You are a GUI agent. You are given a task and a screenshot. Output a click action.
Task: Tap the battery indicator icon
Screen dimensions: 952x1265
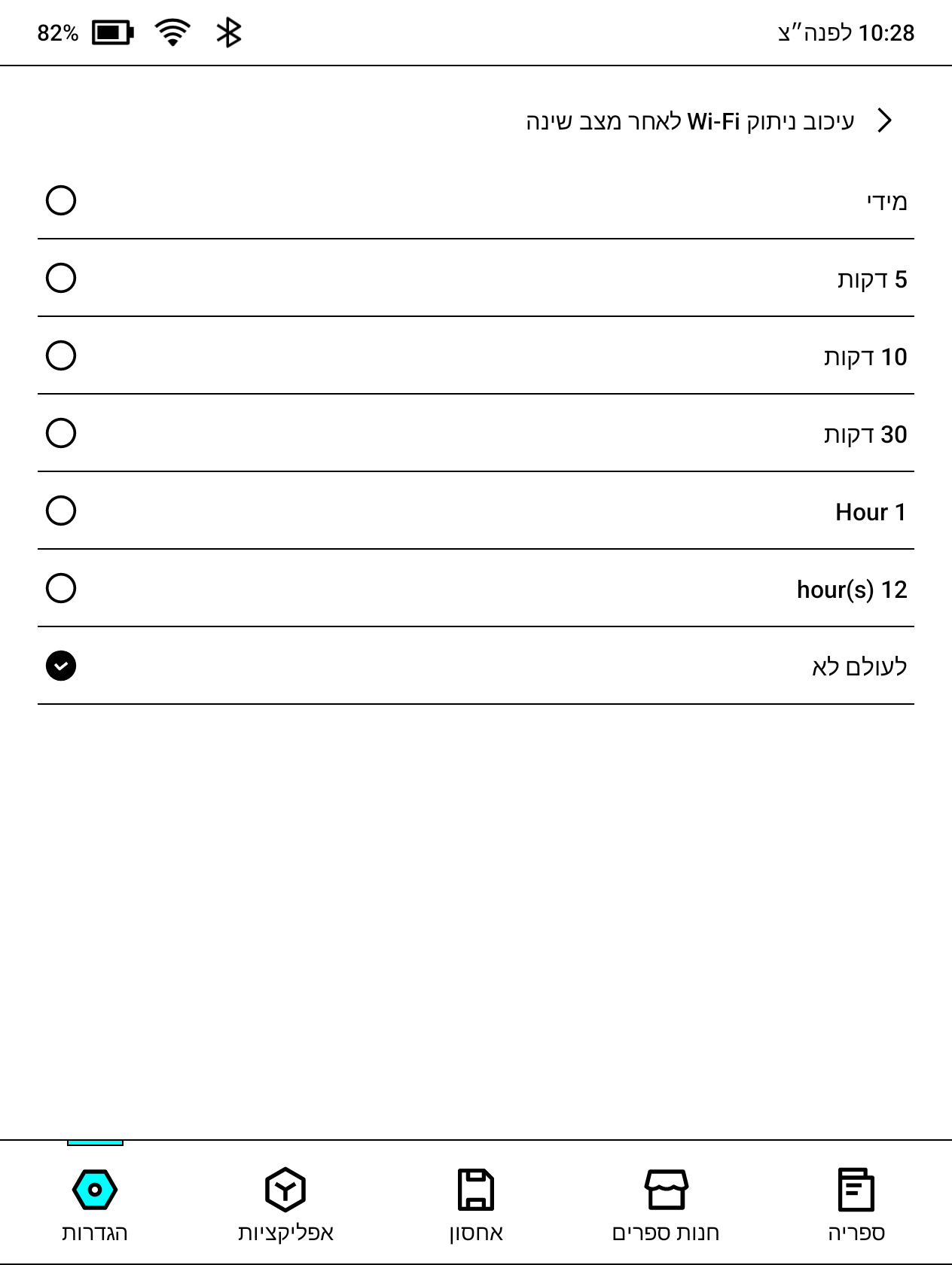(113, 33)
